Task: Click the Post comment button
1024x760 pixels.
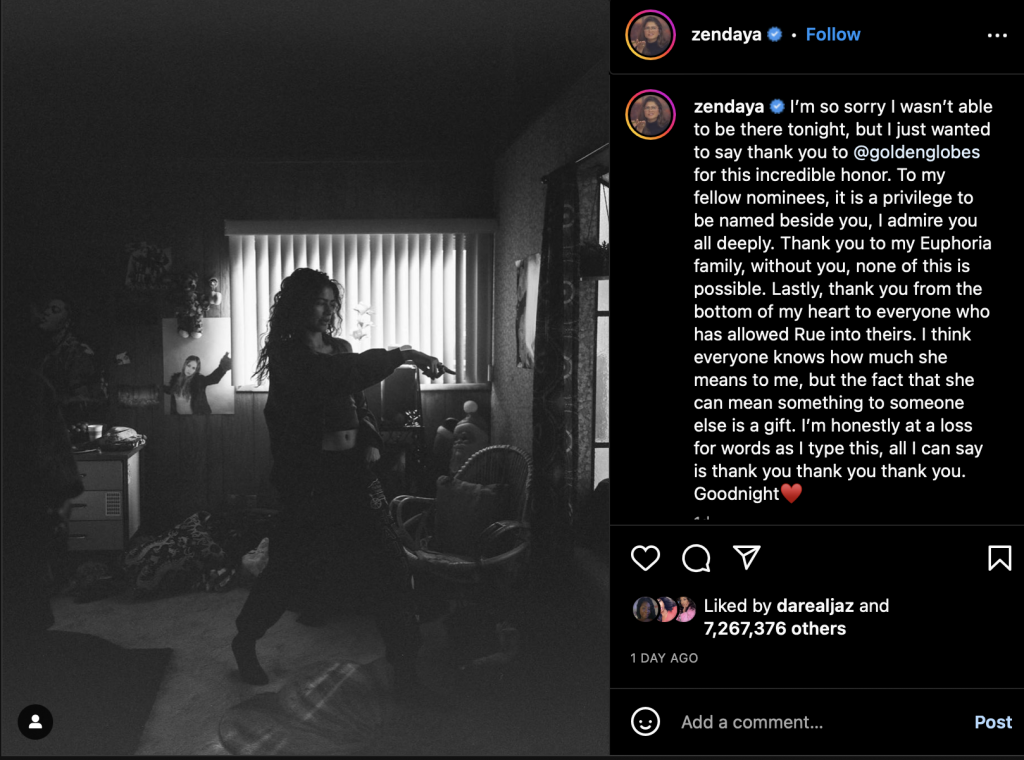Action: (x=993, y=722)
